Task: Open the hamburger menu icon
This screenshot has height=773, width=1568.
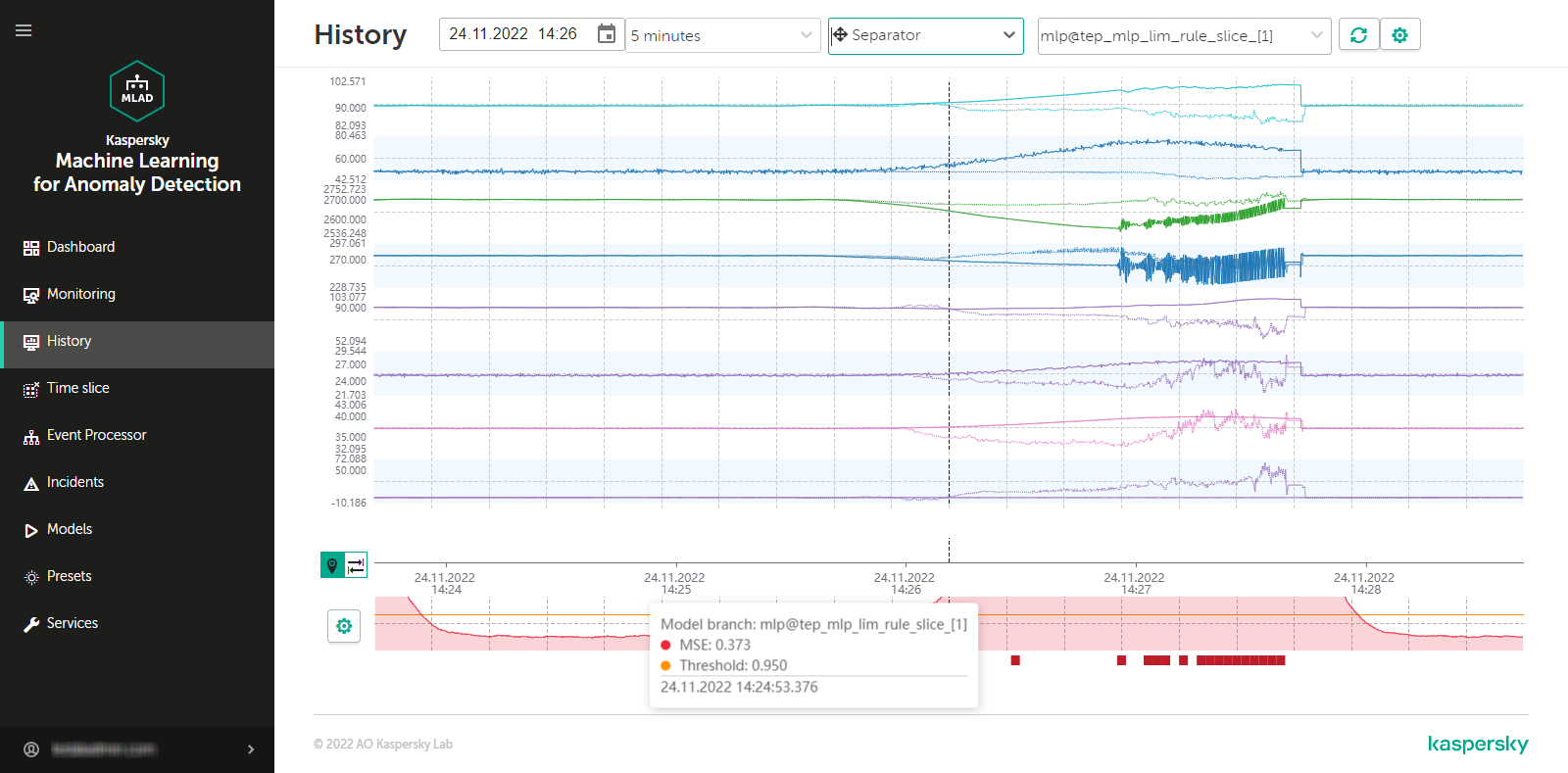Action: tap(24, 30)
